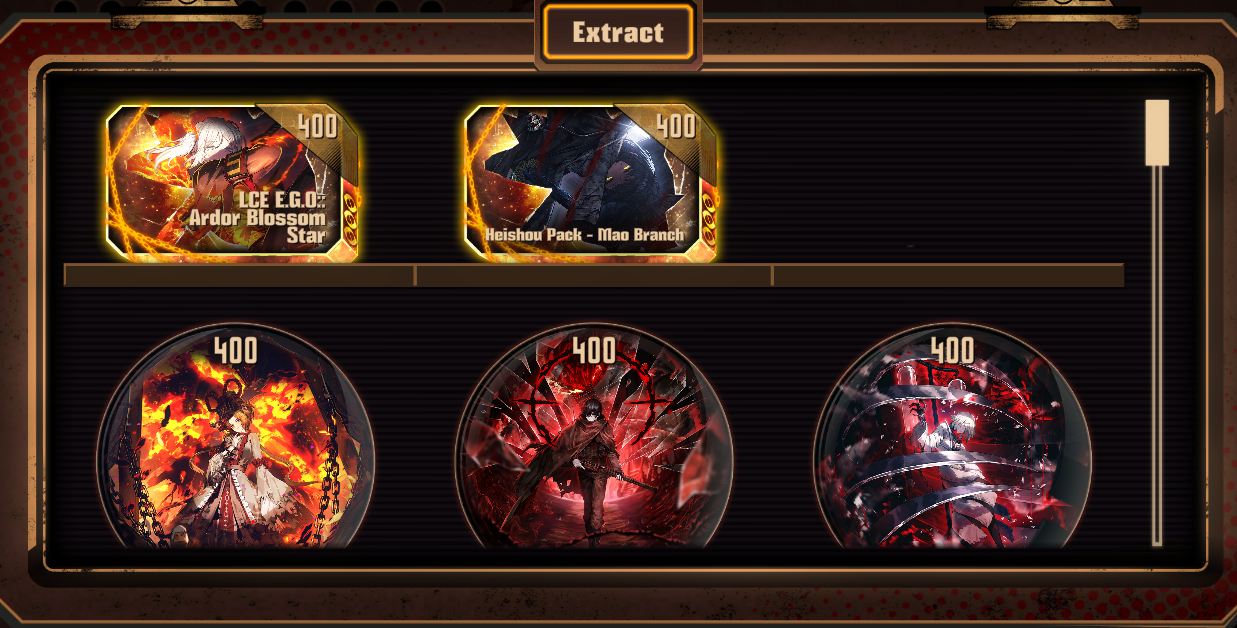Image resolution: width=1237 pixels, height=628 pixels.
Task: Click the brown shelf bar under Heishou Pack card
Action: (594, 275)
